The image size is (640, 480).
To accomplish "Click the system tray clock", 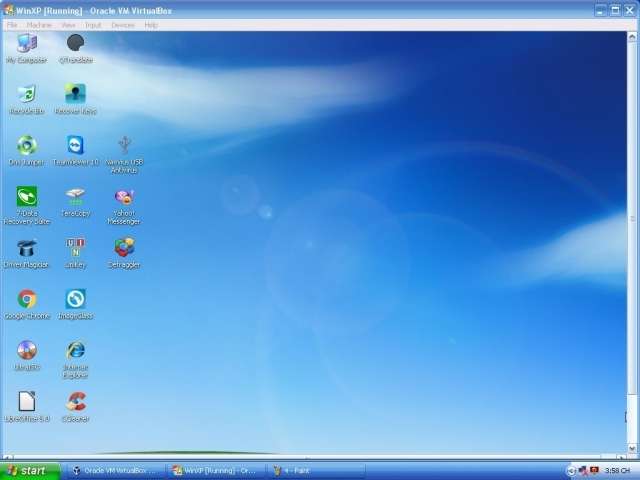I will (x=617, y=470).
